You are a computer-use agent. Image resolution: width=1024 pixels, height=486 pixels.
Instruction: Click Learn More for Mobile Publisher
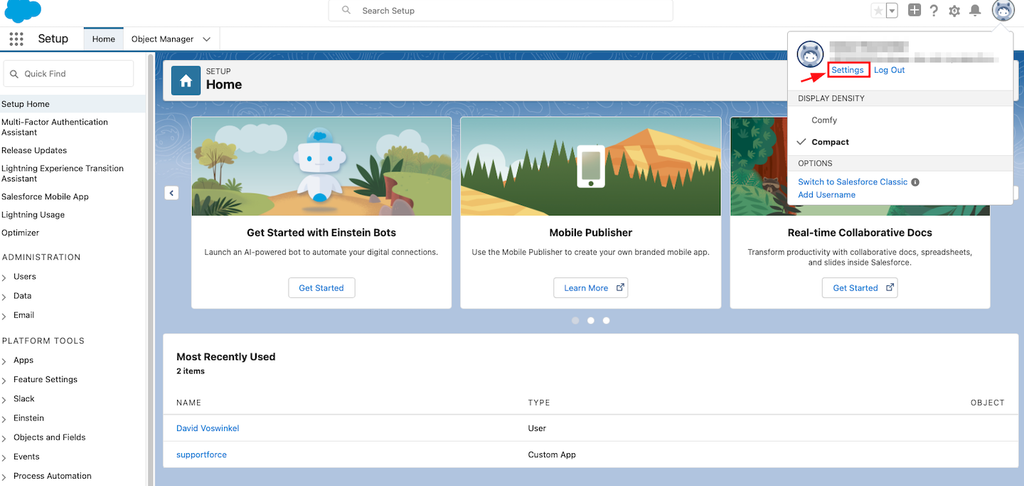click(x=590, y=287)
